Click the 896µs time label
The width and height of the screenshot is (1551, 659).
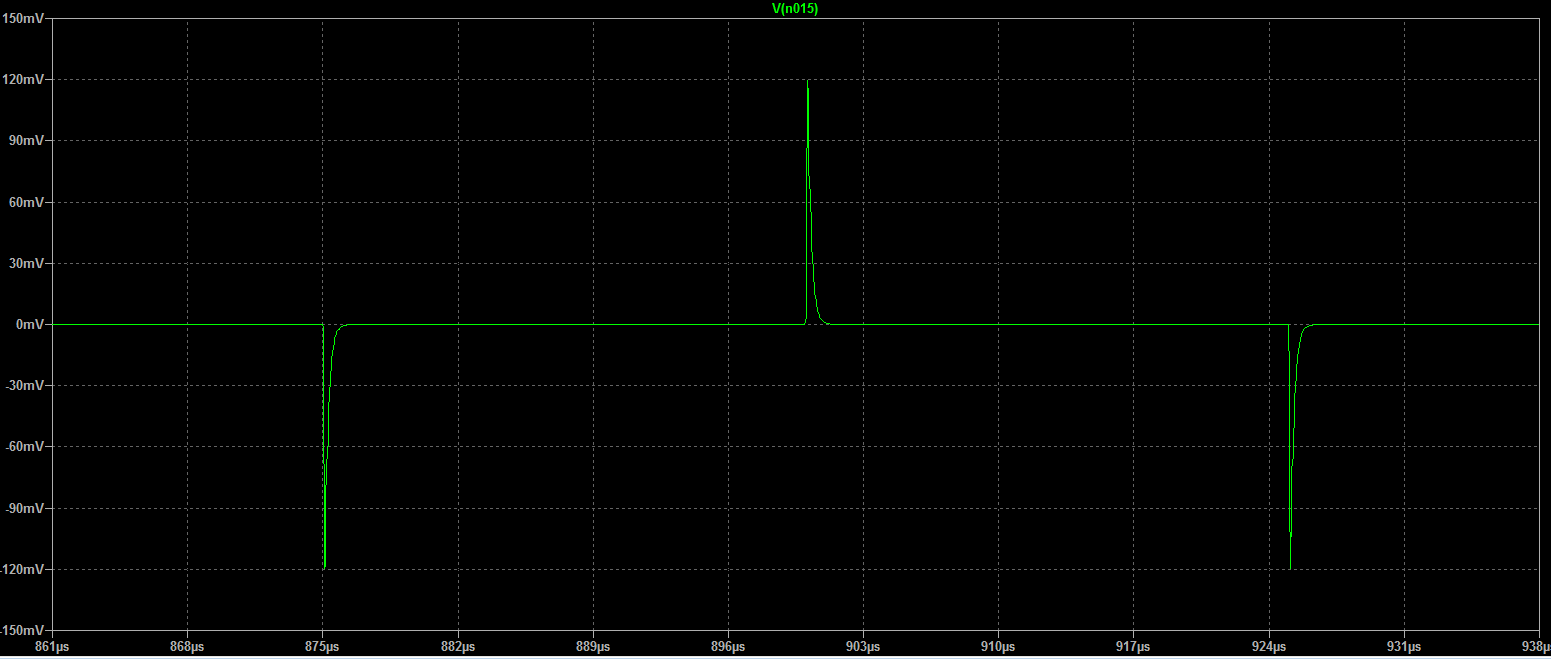[x=728, y=646]
